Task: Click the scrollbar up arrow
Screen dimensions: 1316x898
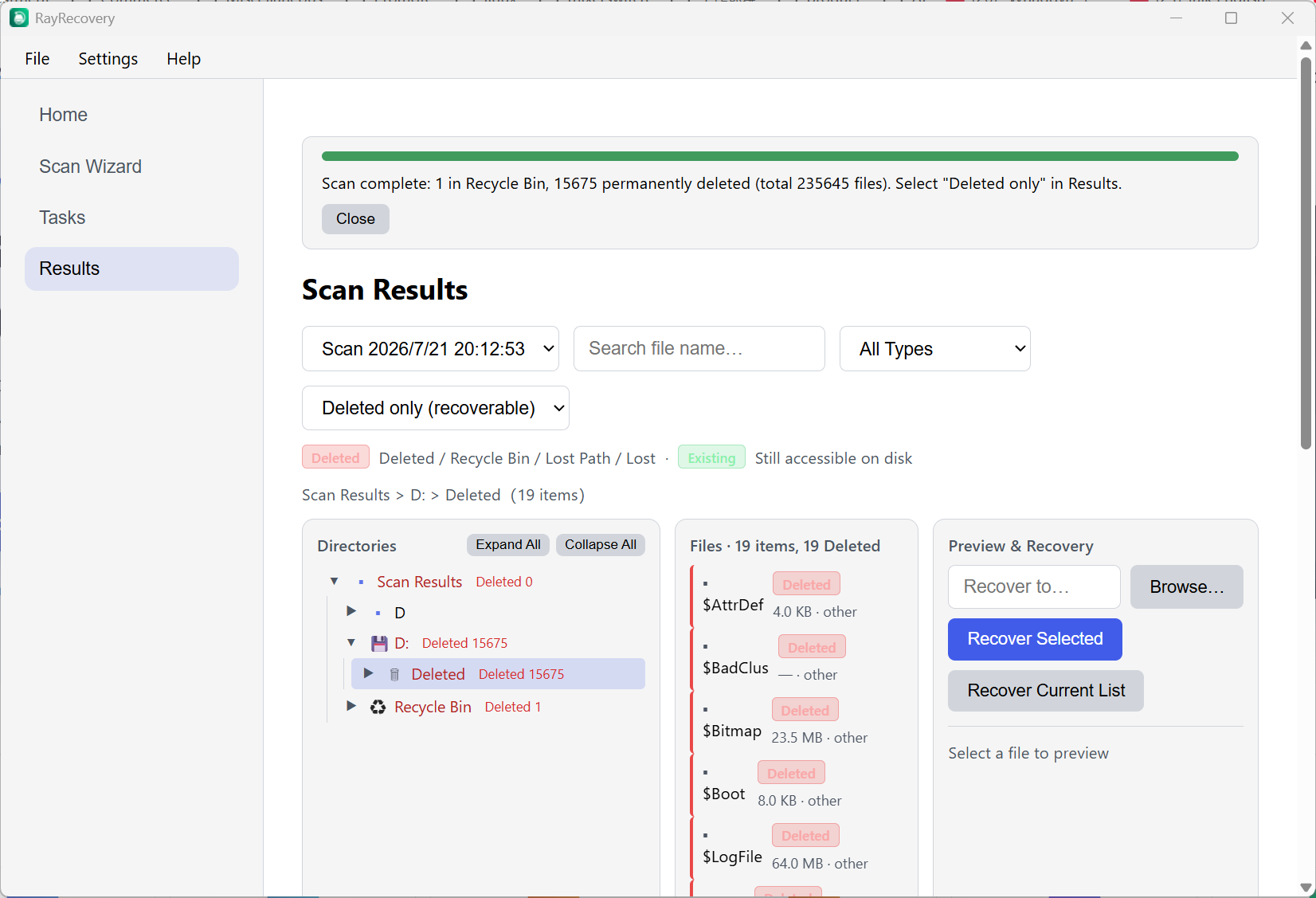Action: pos(1306,45)
